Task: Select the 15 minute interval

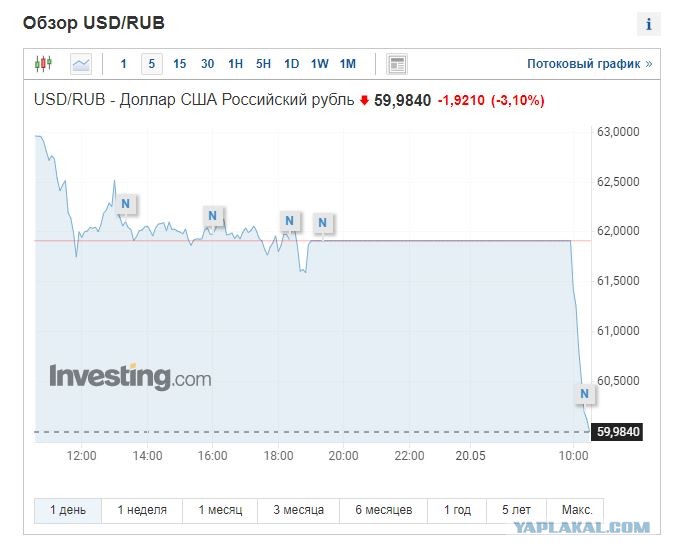Action: click(179, 64)
